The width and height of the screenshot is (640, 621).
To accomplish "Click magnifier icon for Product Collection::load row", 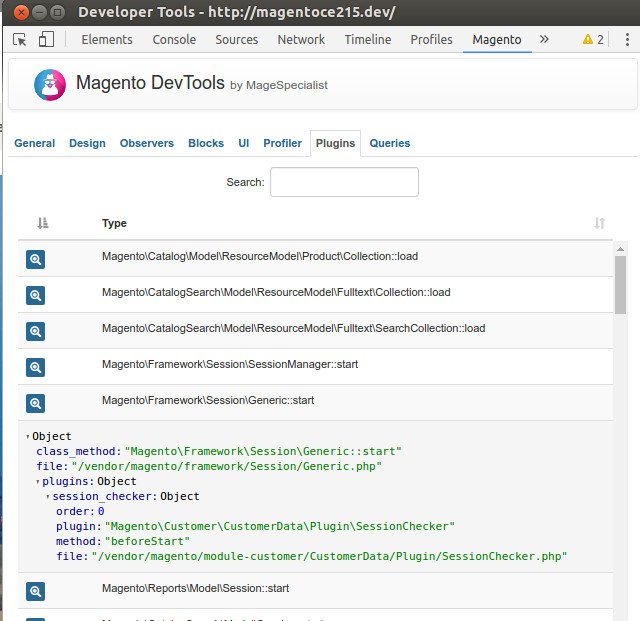I will click(35, 259).
